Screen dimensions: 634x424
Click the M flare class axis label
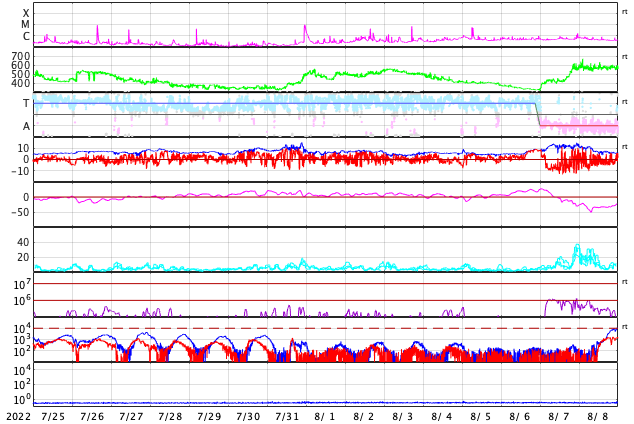pyautogui.click(x=26, y=25)
